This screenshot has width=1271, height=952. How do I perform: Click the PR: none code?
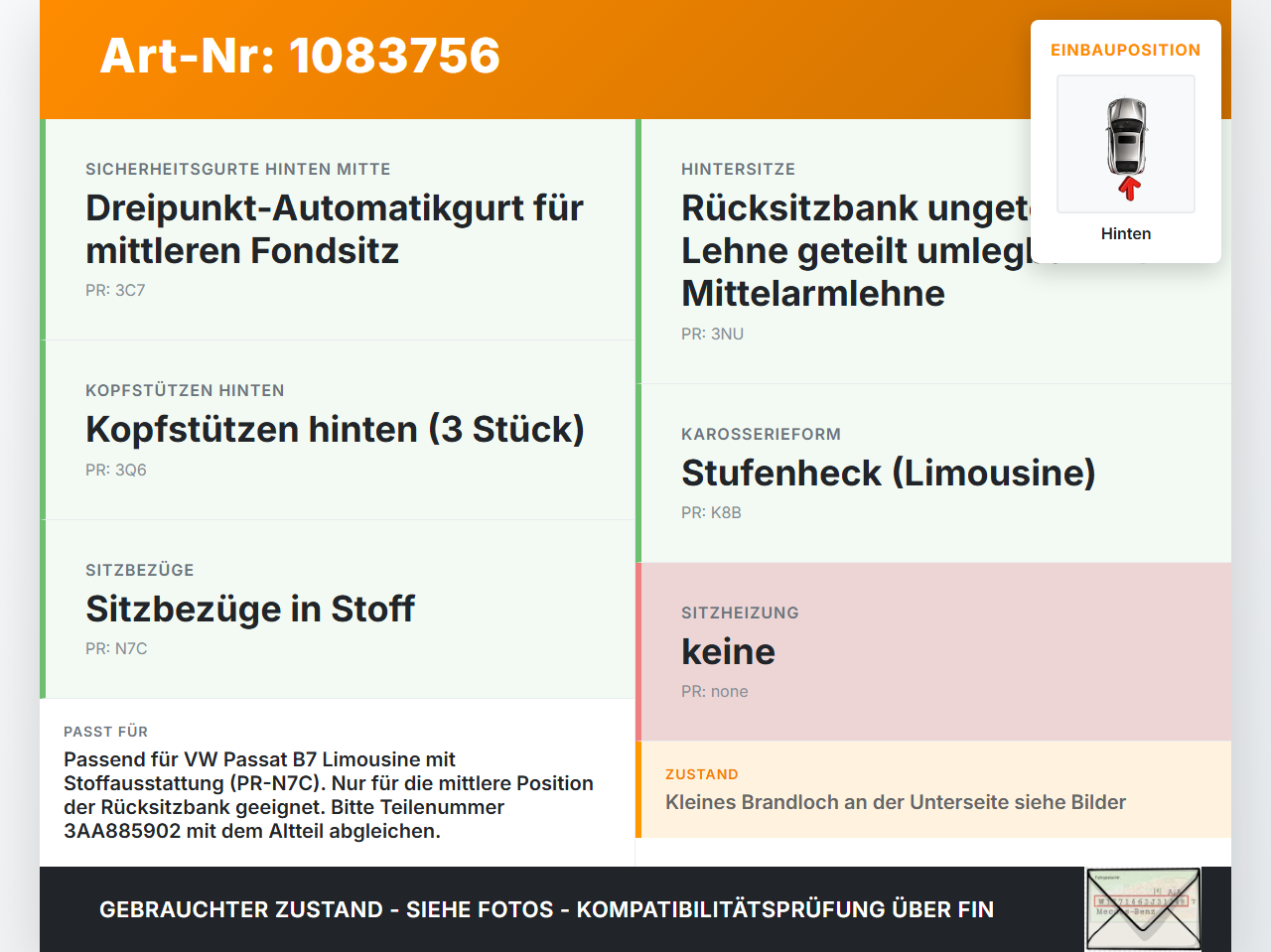715,691
